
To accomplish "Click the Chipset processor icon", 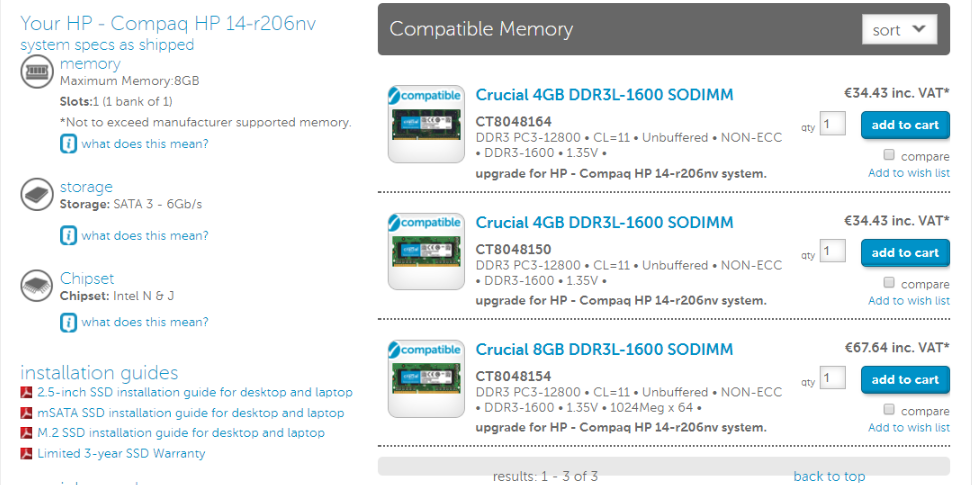I will point(38,287).
